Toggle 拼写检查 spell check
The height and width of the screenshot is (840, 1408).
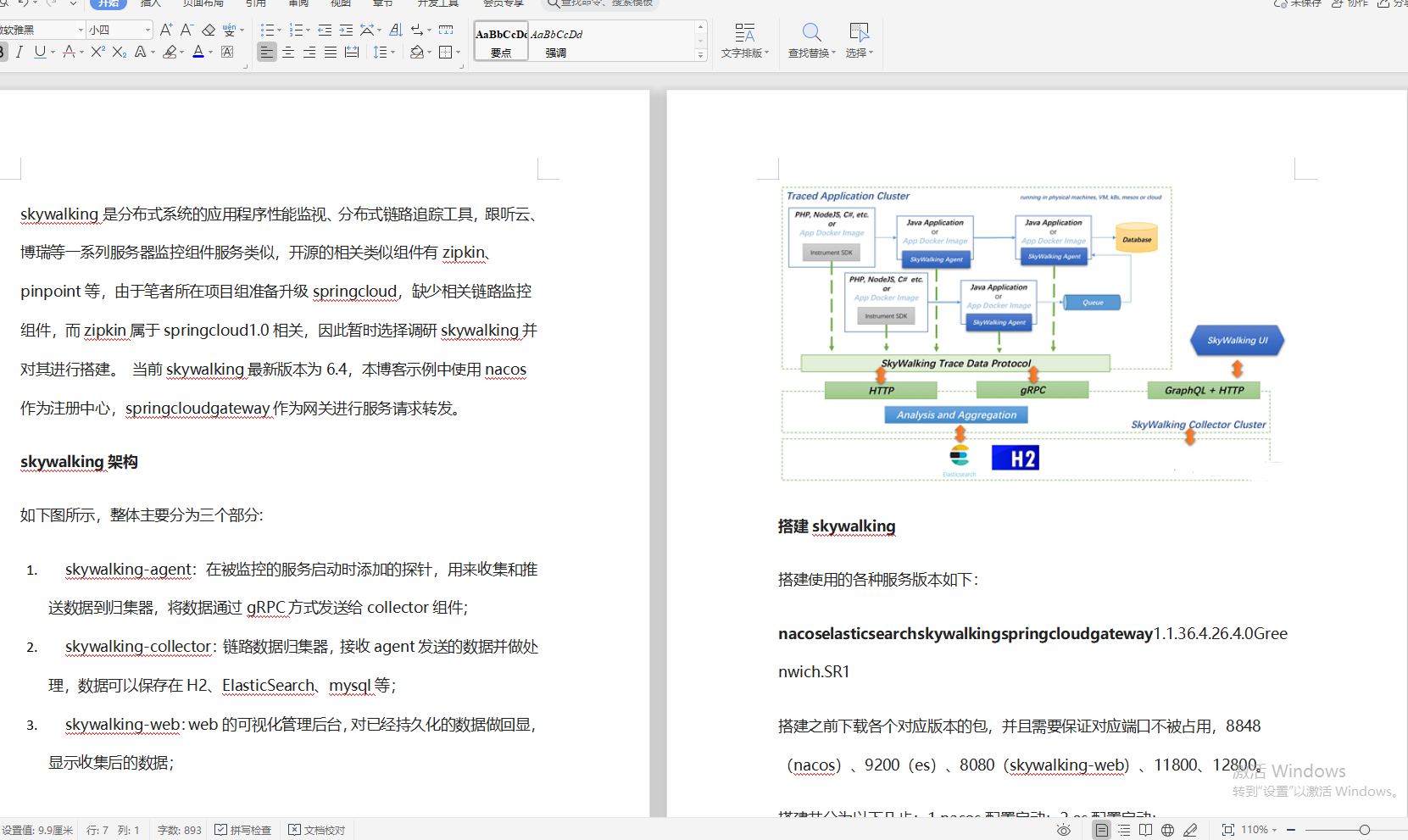pyautogui.click(x=243, y=830)
